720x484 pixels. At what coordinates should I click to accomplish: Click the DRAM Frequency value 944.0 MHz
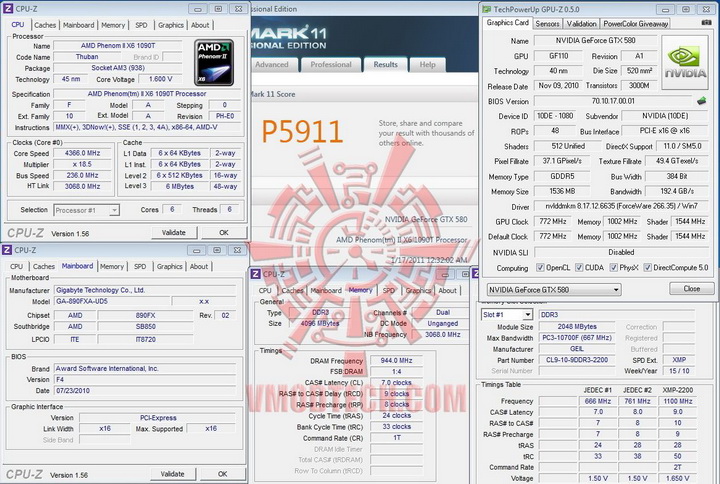pos(396,360)
